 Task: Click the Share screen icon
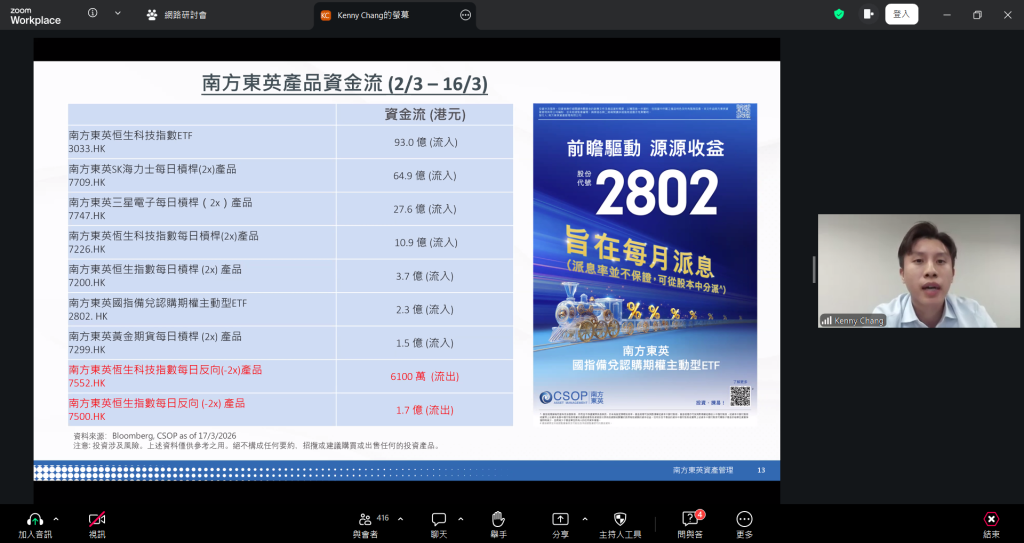coord(560,519)
